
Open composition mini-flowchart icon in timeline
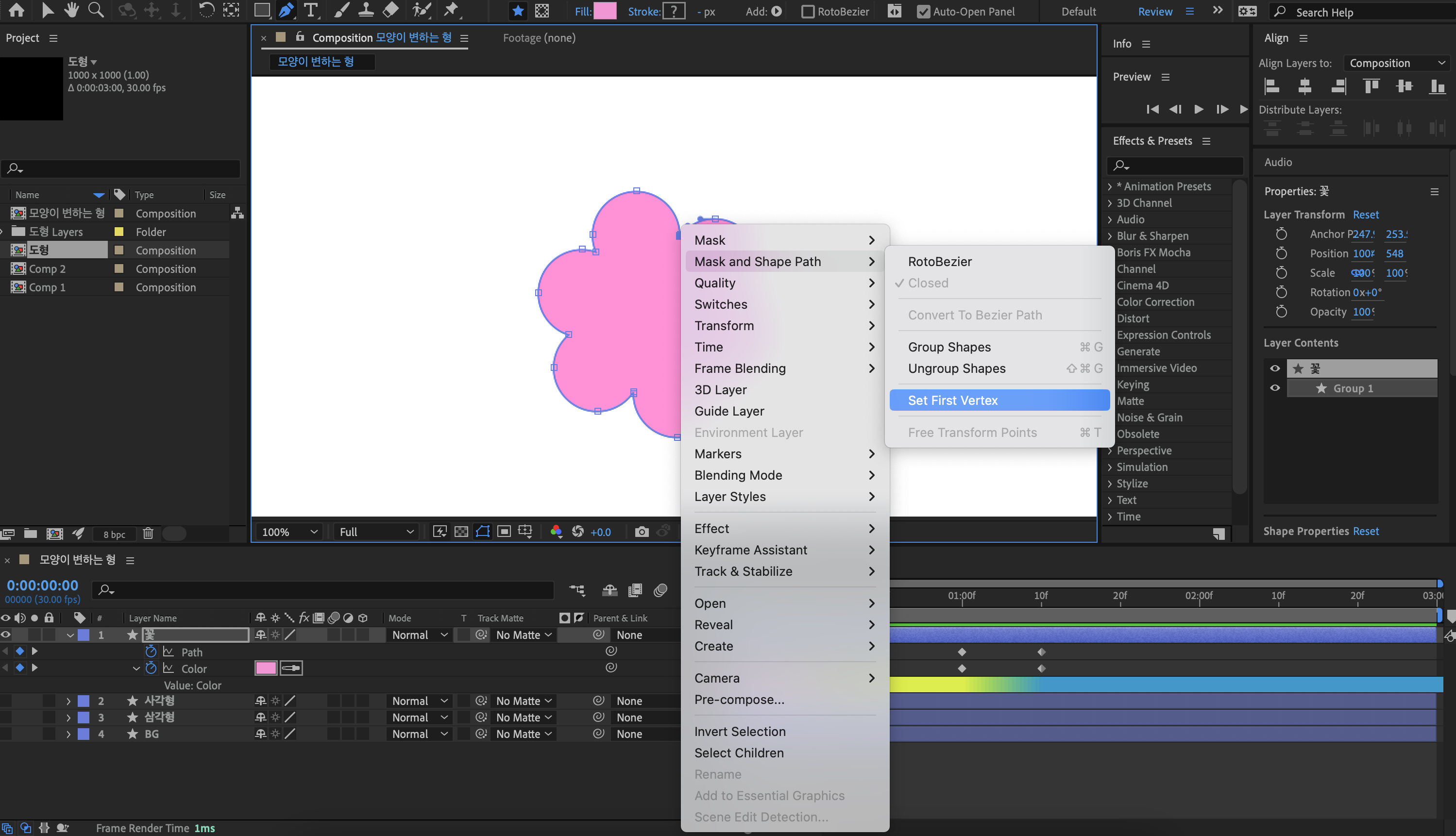(577, 590)
